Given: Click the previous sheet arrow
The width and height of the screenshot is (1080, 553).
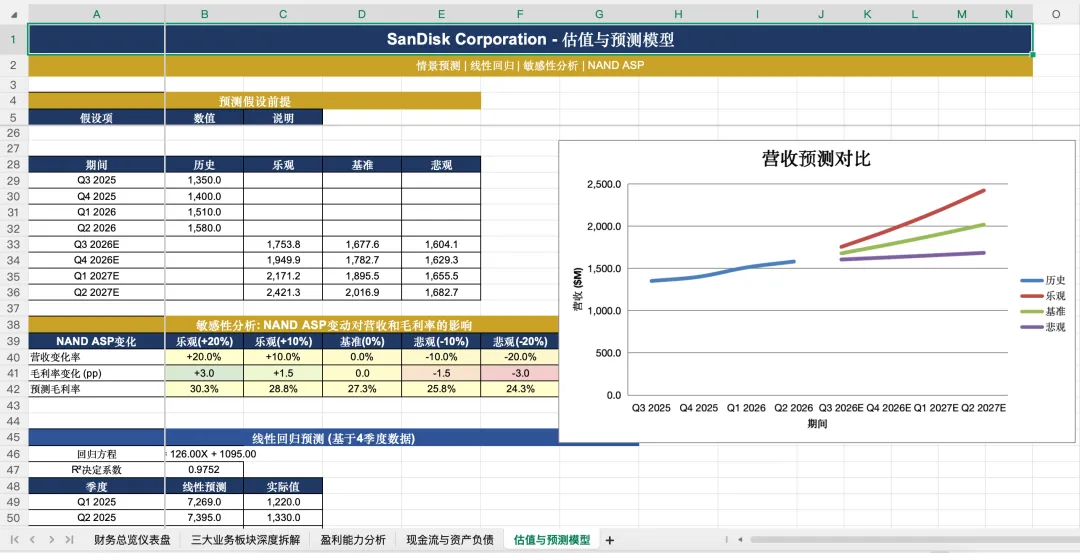Looking at the screenshot, I should point(32,540).
